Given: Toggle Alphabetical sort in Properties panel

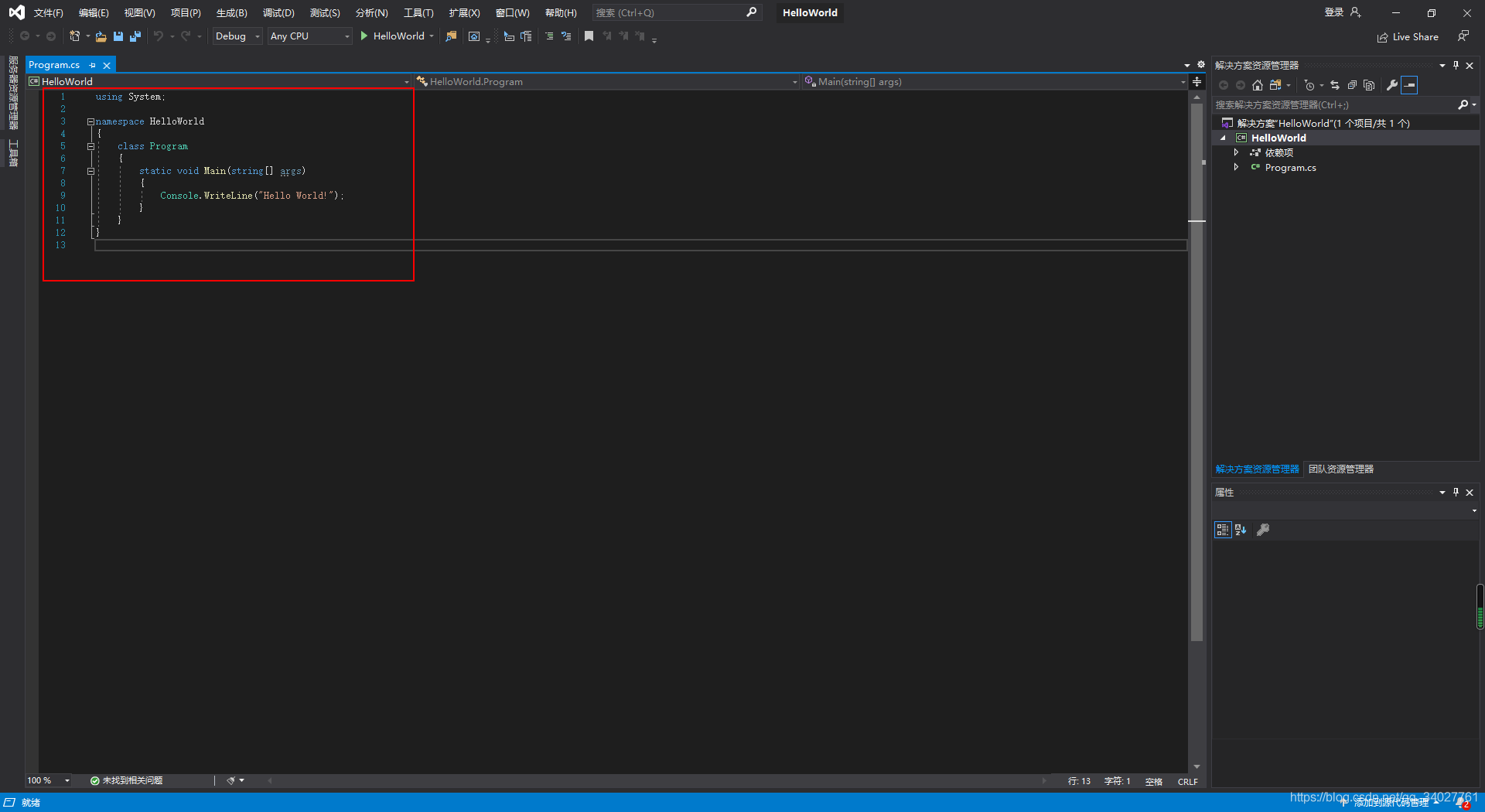Looking at the screenshot, I should pyautogui.click(x=1241, y=530).
